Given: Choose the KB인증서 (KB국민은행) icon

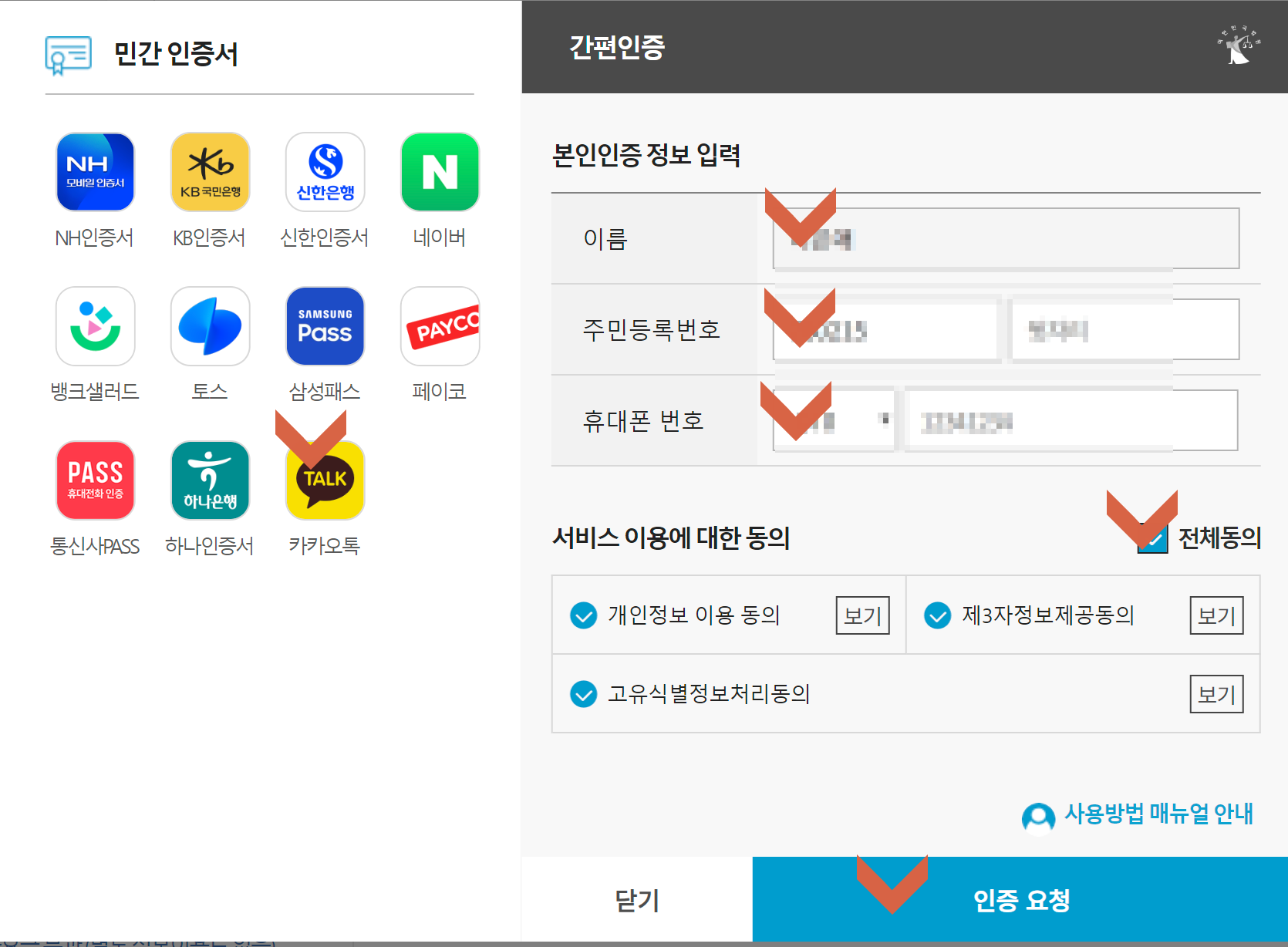Looking at the screenshot, I should 210,172.
